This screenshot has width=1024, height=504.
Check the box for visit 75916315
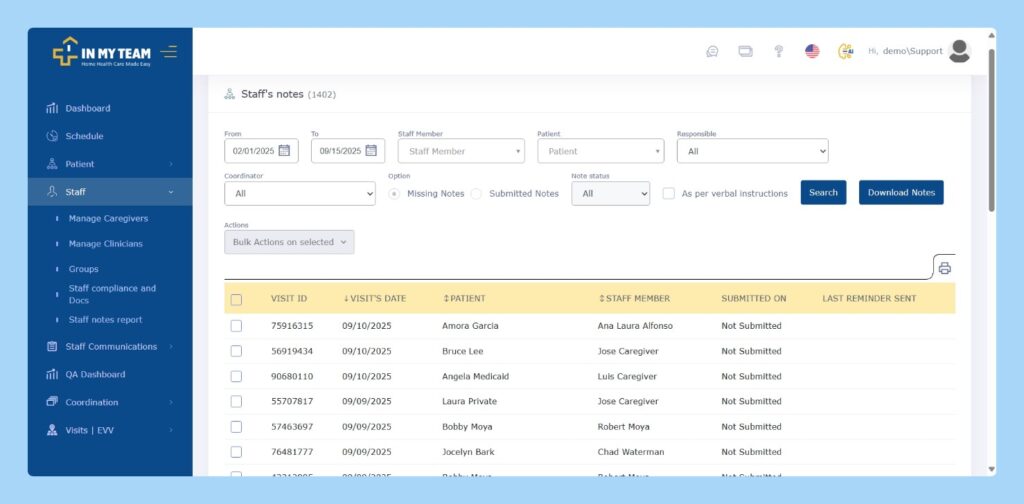236,326
